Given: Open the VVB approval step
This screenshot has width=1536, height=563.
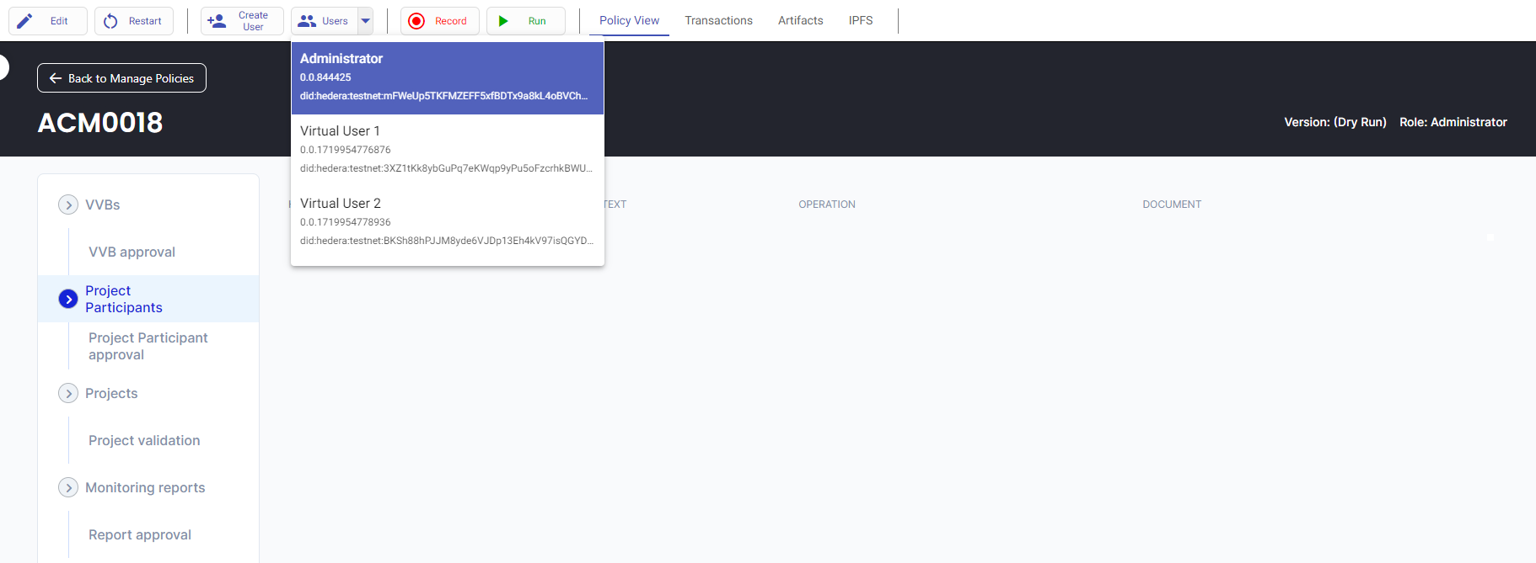Looking at the screenshot, I should point(132,252).
